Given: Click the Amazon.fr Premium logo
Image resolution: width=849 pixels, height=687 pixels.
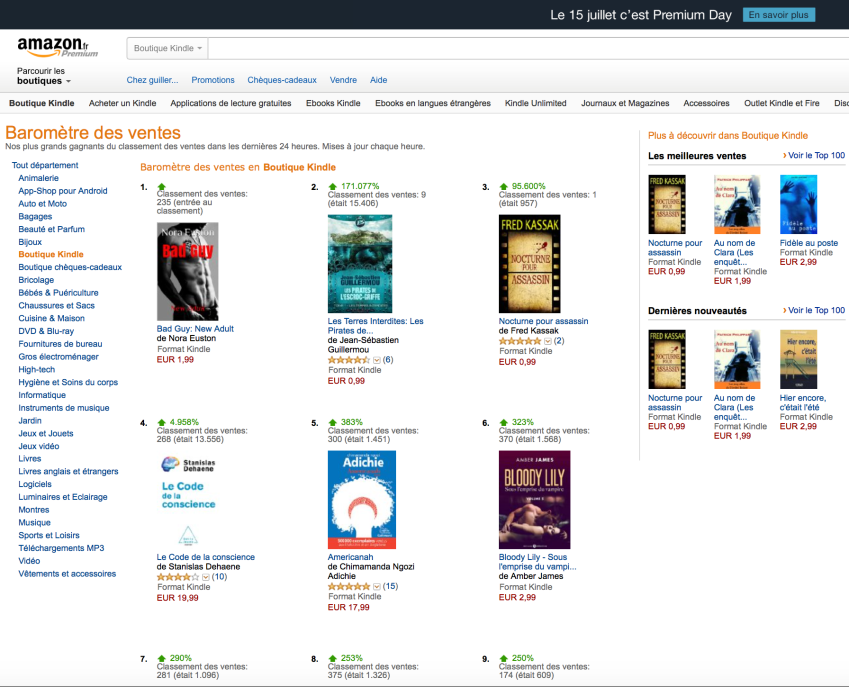Looking at the screenshot, I should pyautogui.click(x=57, y=47).
